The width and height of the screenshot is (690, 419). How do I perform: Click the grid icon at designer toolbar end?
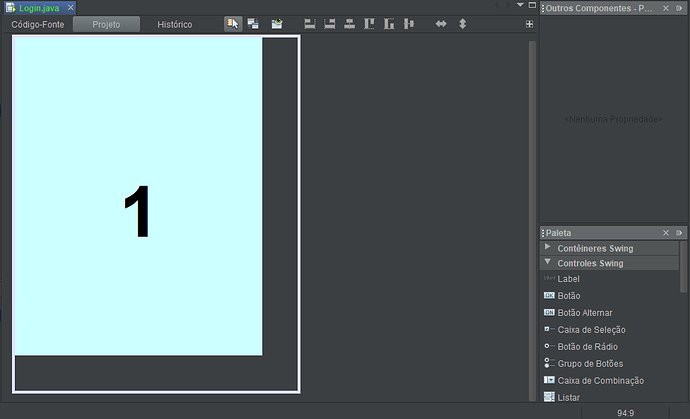[x=529, y=24]
